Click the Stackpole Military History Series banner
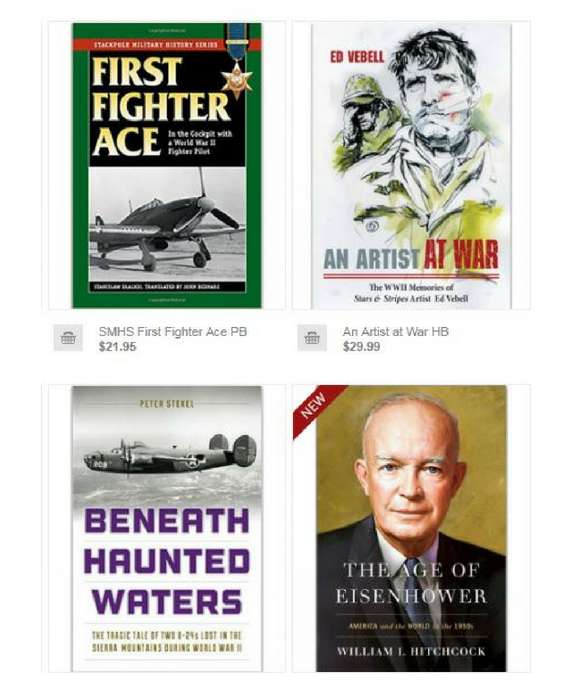Screen dimensions: 580x690 (156, 45)
